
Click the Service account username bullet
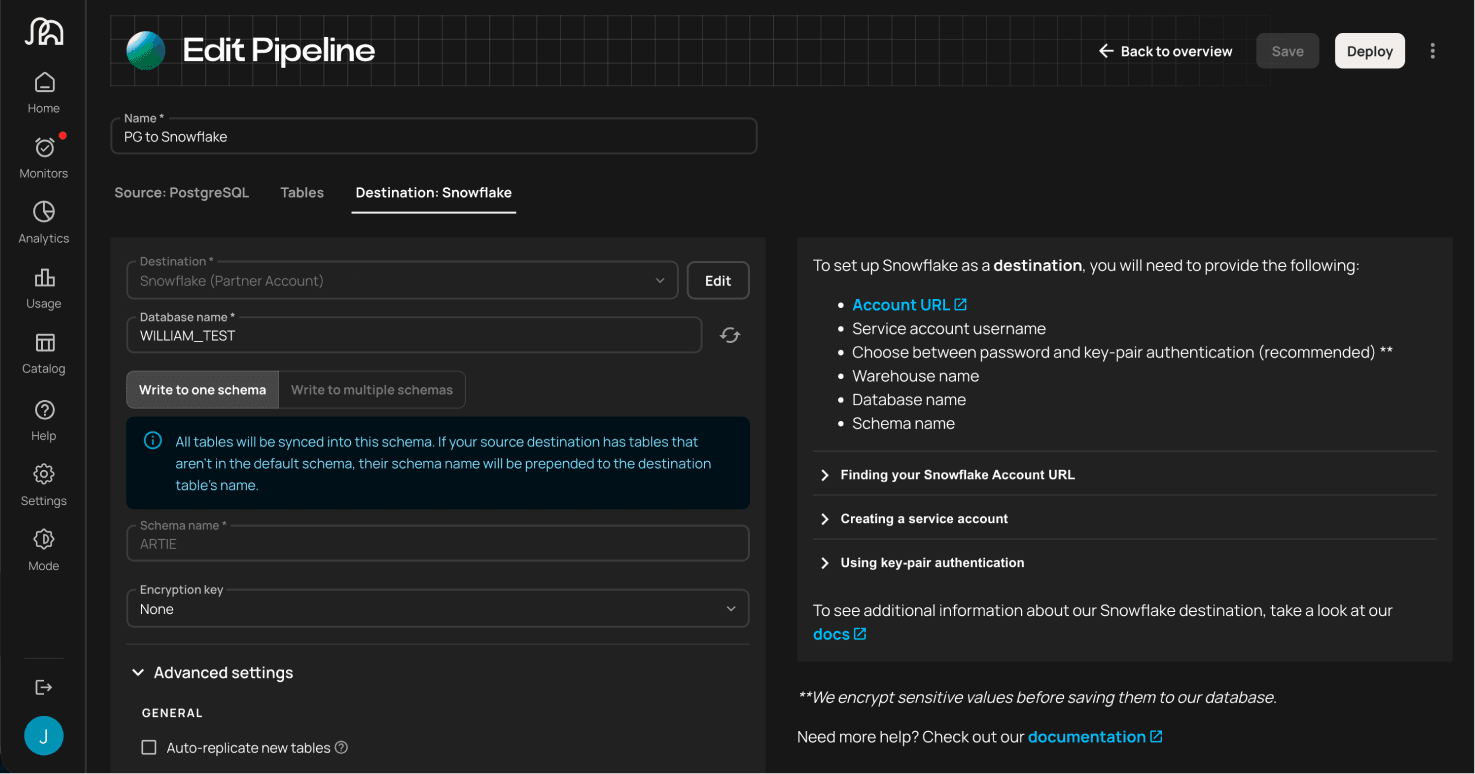[949, 329]
